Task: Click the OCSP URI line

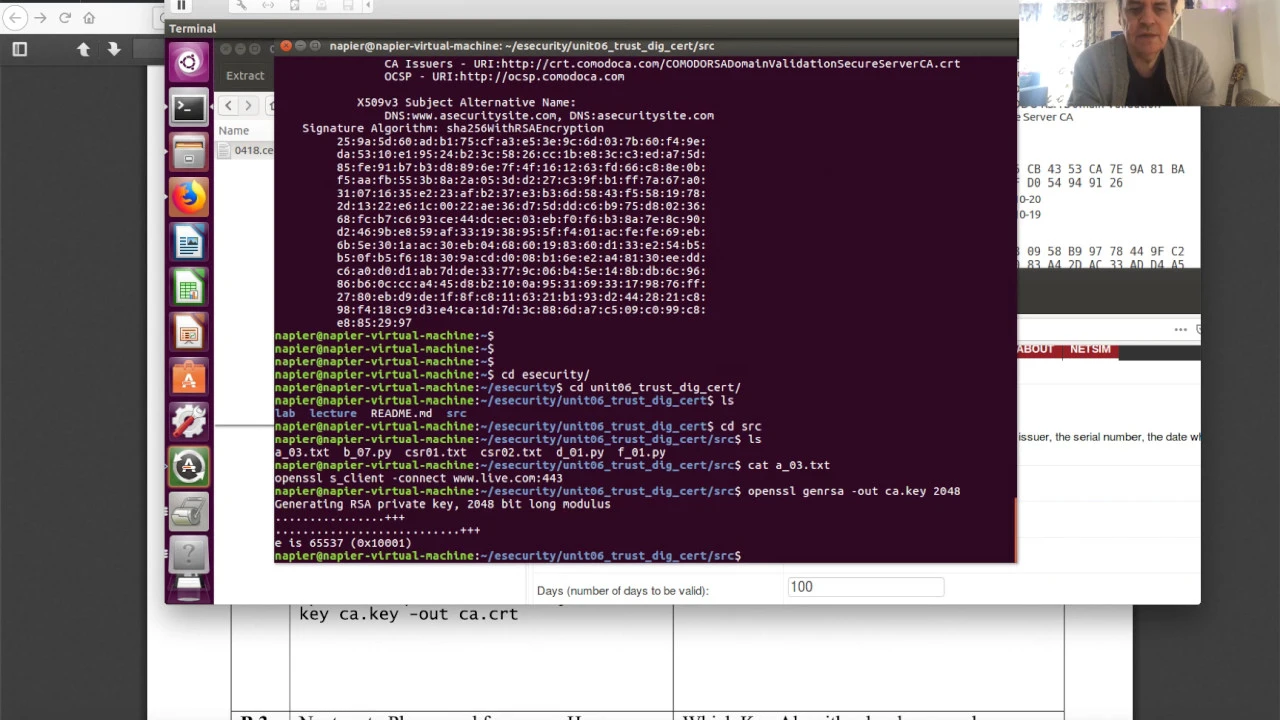Action: [x=504, y=76]
